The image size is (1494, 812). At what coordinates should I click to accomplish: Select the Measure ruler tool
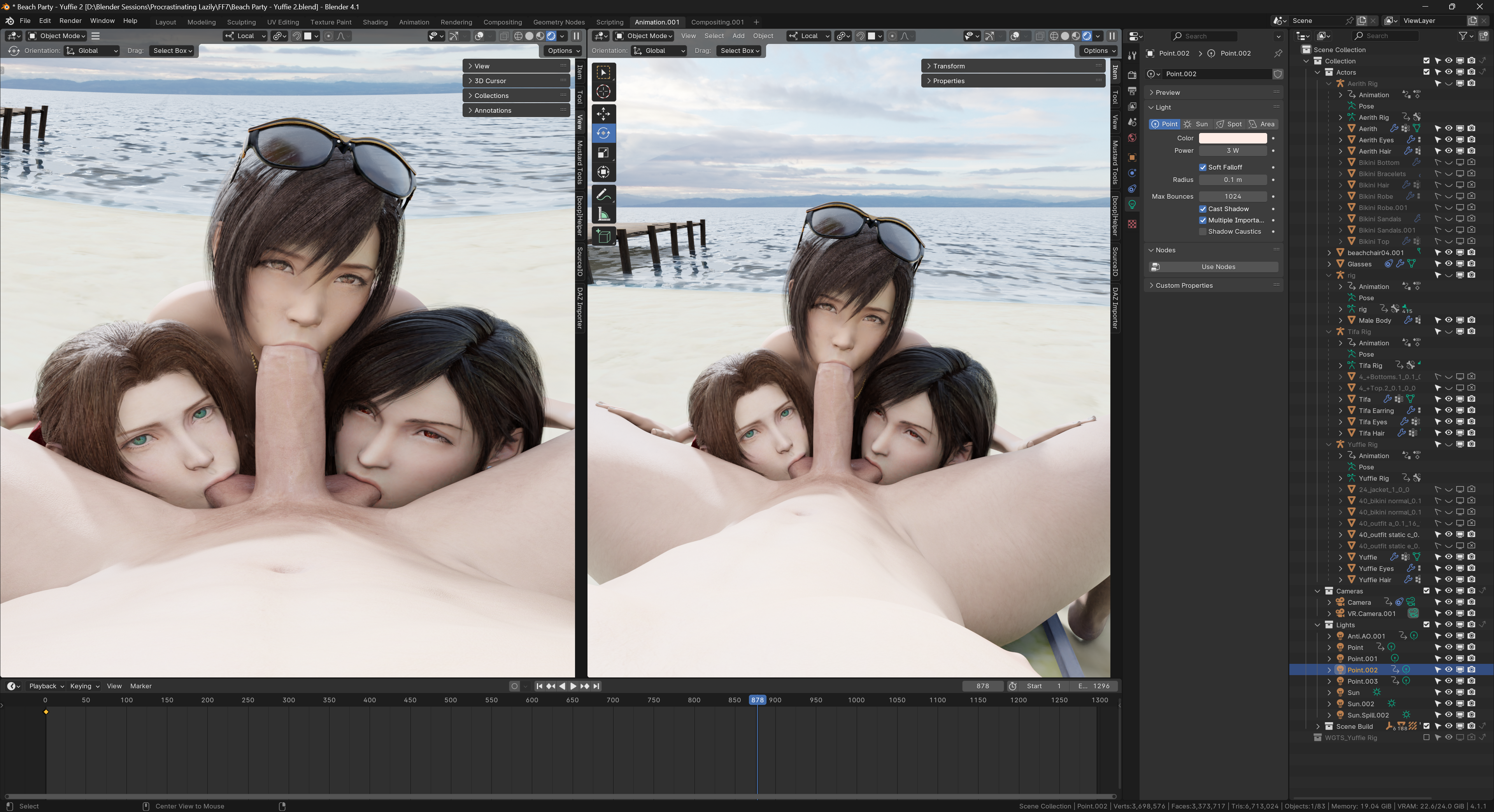(603, 214)
